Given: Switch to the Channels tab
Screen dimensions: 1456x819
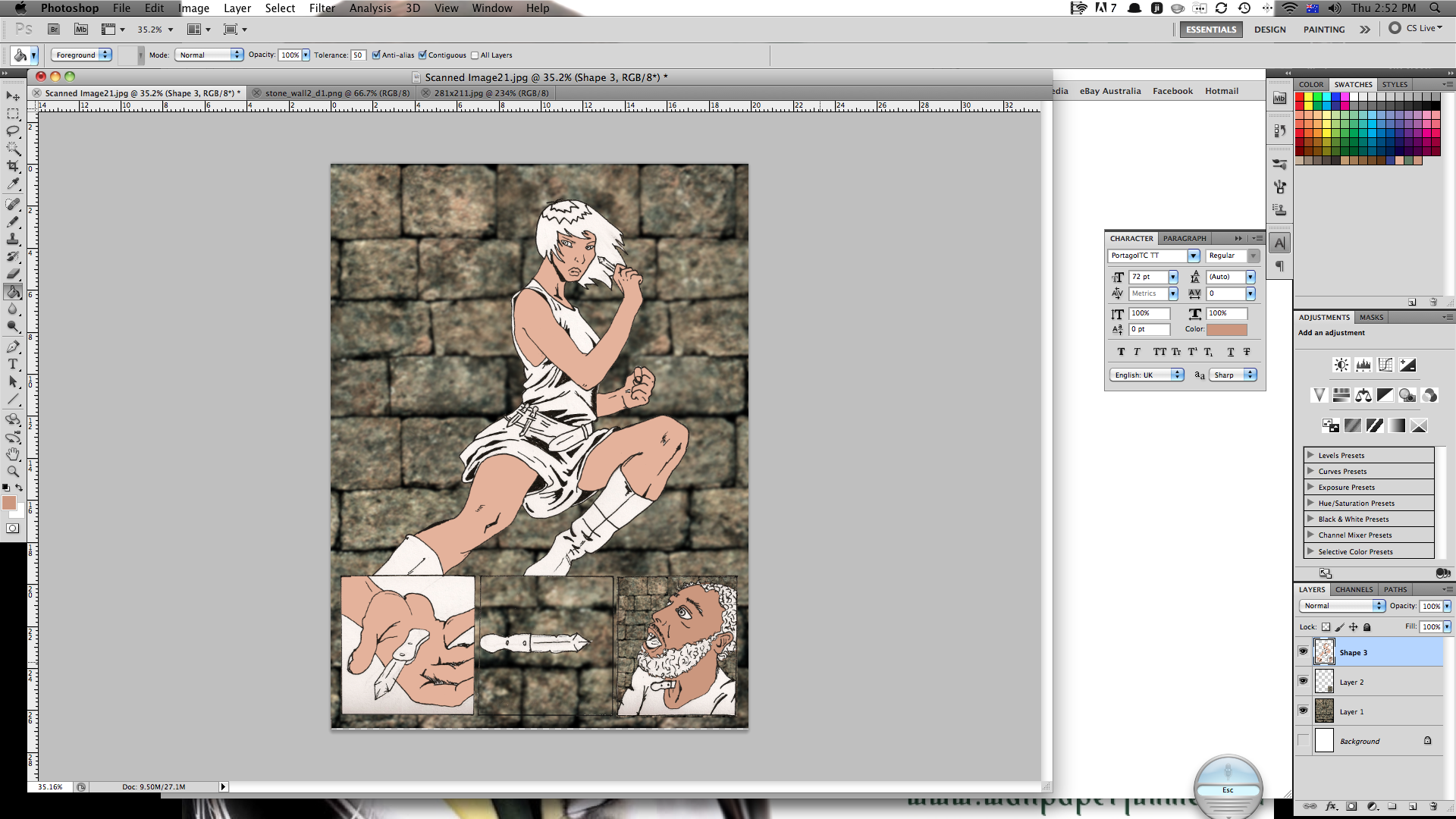Looking at the screenshot, I should coord(1354,589).
